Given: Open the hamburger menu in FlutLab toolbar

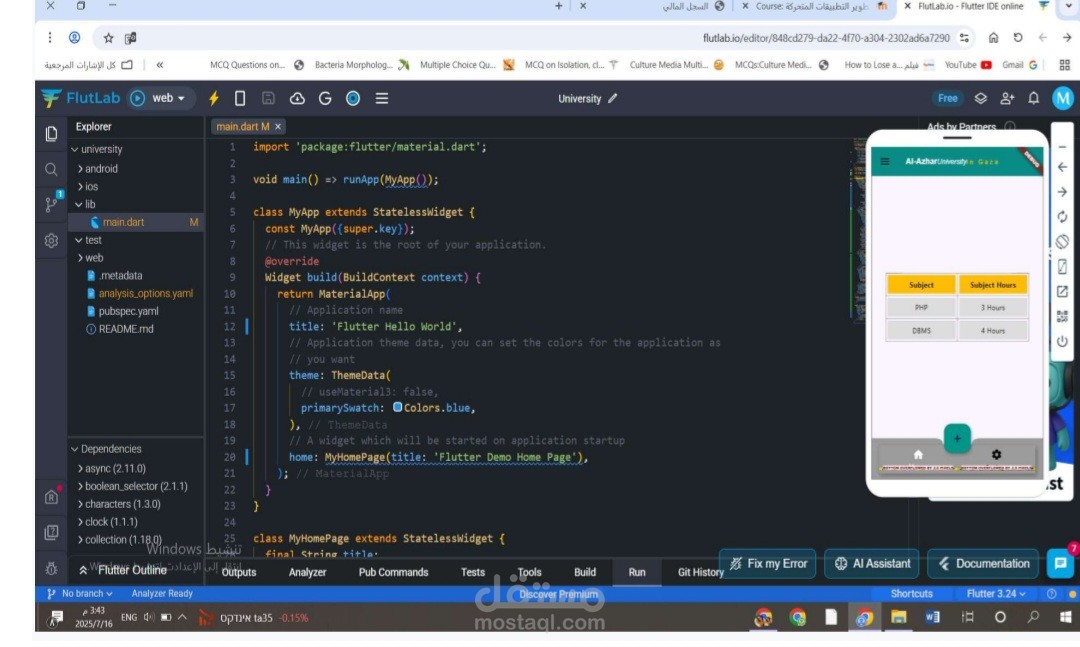Looking at the screenshot, I should click(x=382, y=99).
